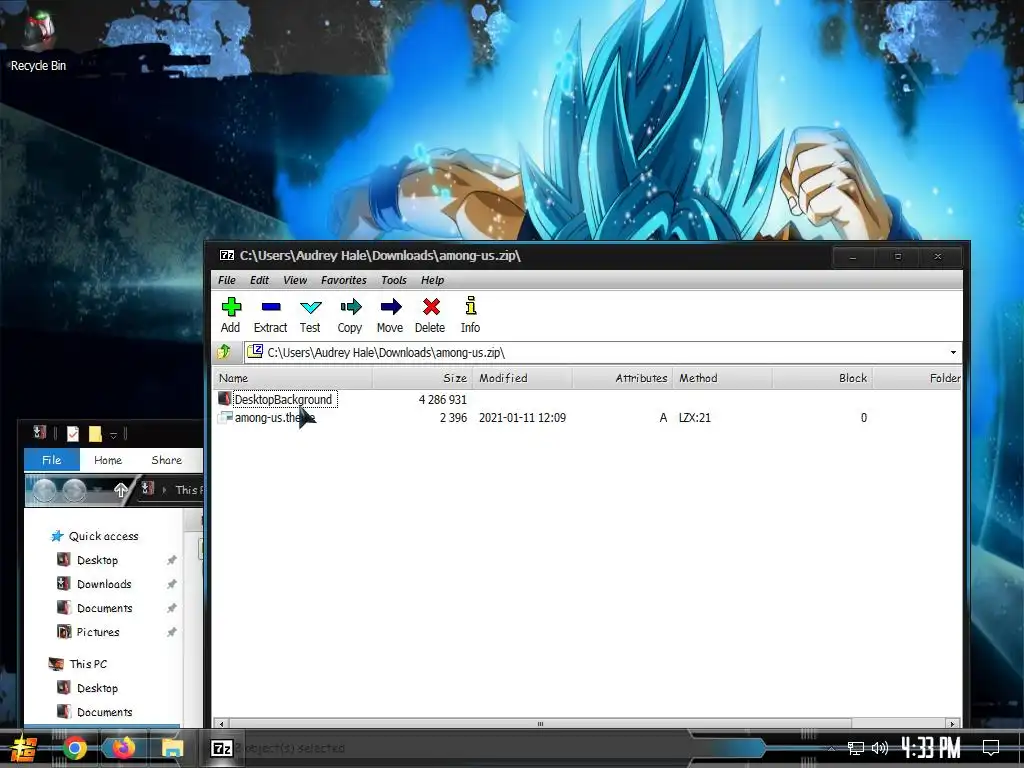The image size is (1024, 768).
Task: Click the volume icon in system tray
Action: click(880, 748)
